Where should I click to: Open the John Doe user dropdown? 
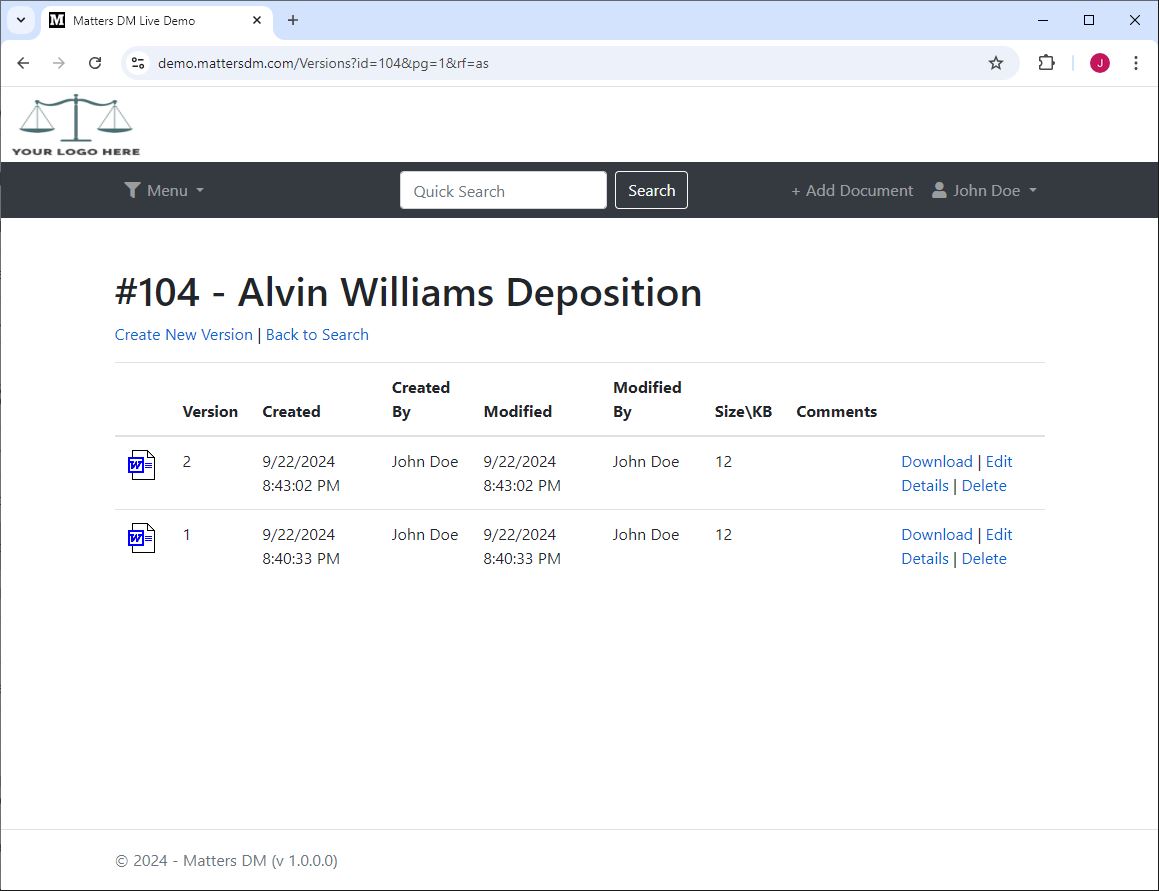(x=984, y=191)
